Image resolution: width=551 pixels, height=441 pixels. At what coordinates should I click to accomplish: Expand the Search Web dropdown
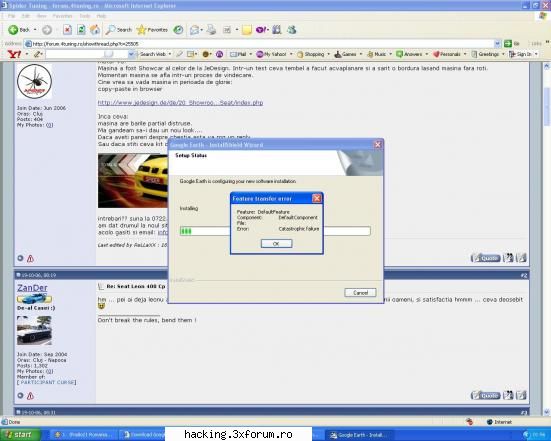click(x=170, y=54)
